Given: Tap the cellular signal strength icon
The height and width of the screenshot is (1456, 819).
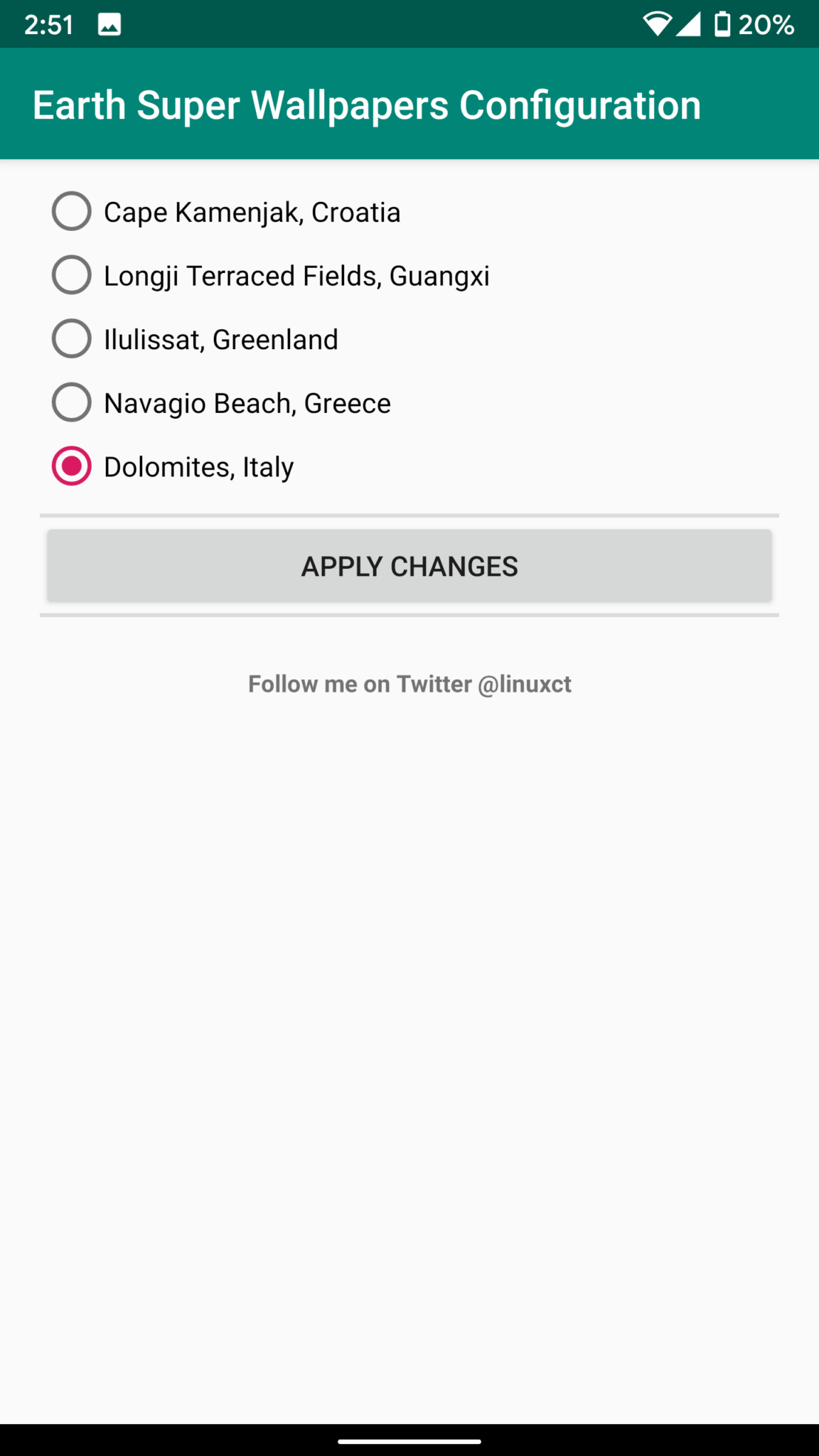Looking at the screenshot, I should 688,24.
